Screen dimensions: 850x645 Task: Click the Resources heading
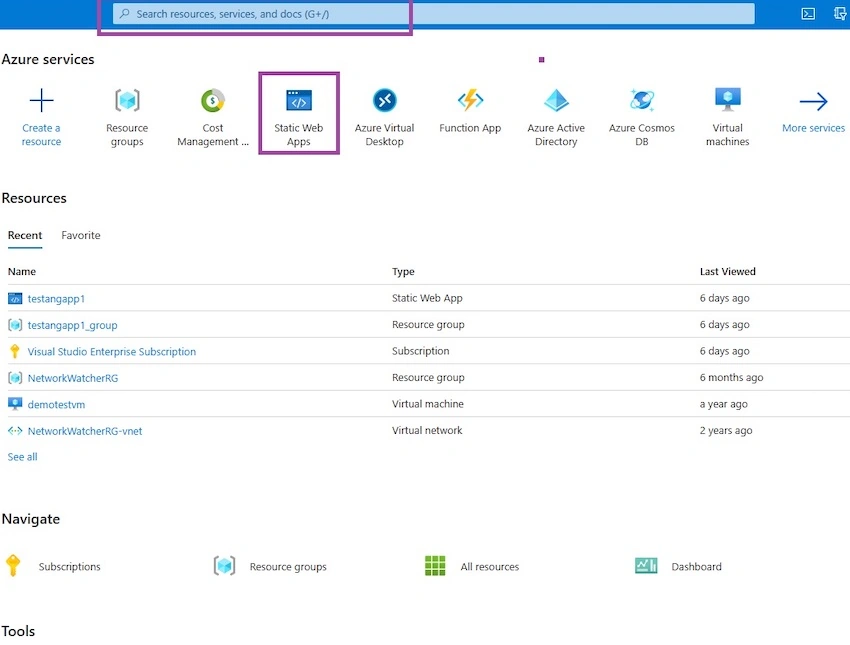tap(34, 198)
